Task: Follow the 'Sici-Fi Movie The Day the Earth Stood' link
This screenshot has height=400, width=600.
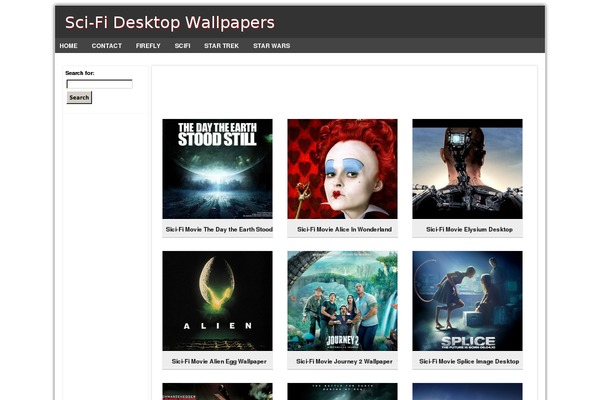Action: (x=219, y=229)
